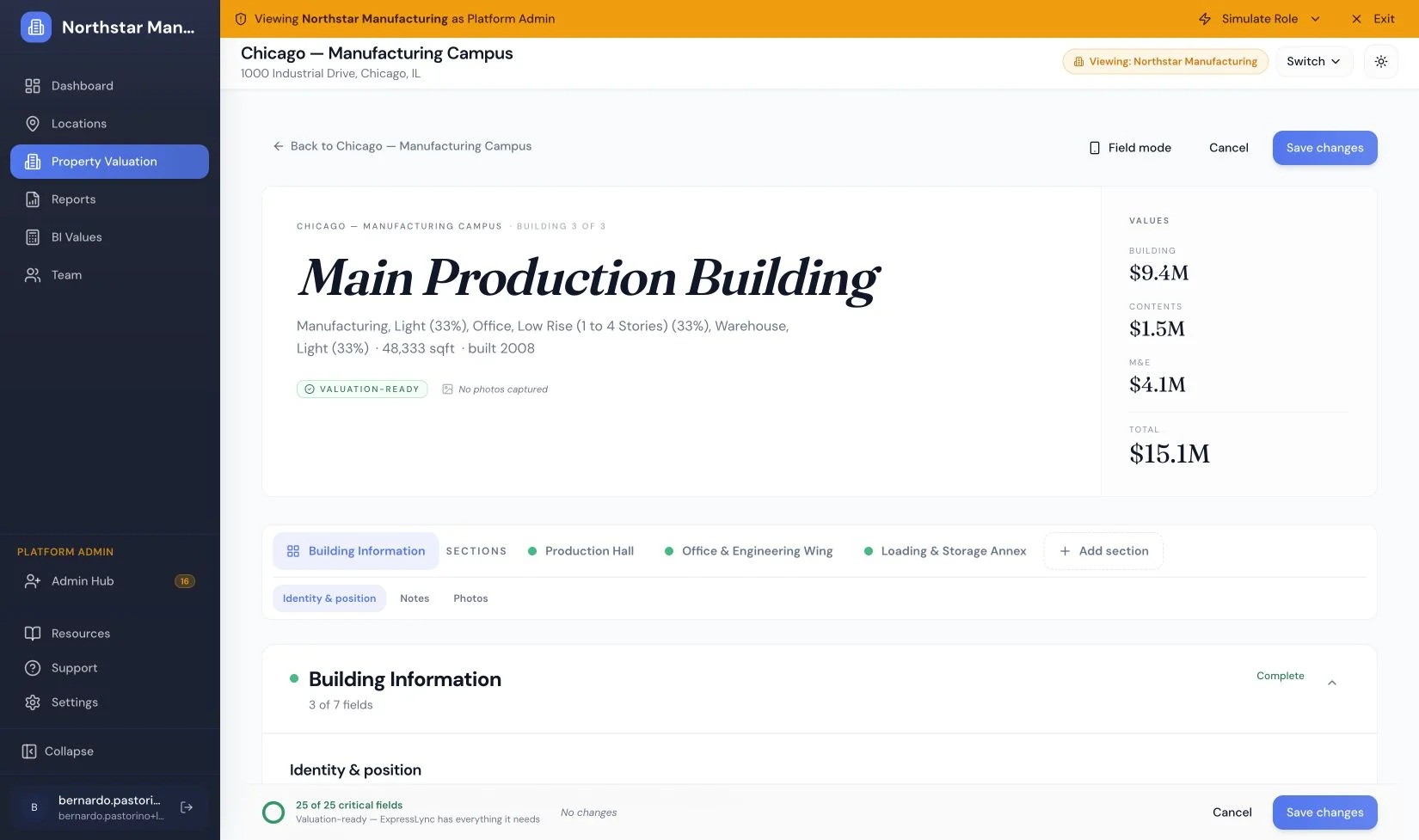
Task: Click the shield icon in admin banner
Action: (241, 19)
